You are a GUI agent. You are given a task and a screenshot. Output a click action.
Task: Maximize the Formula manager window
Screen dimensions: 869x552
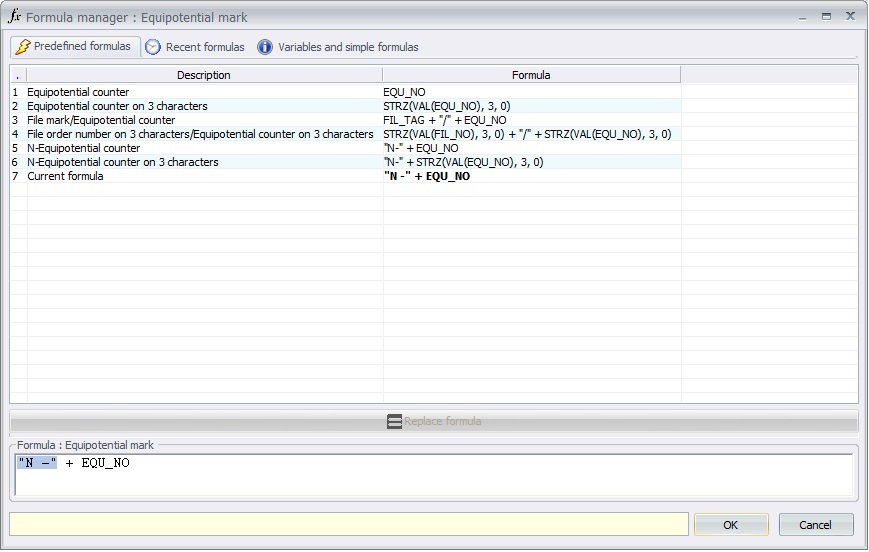point(826,17)
